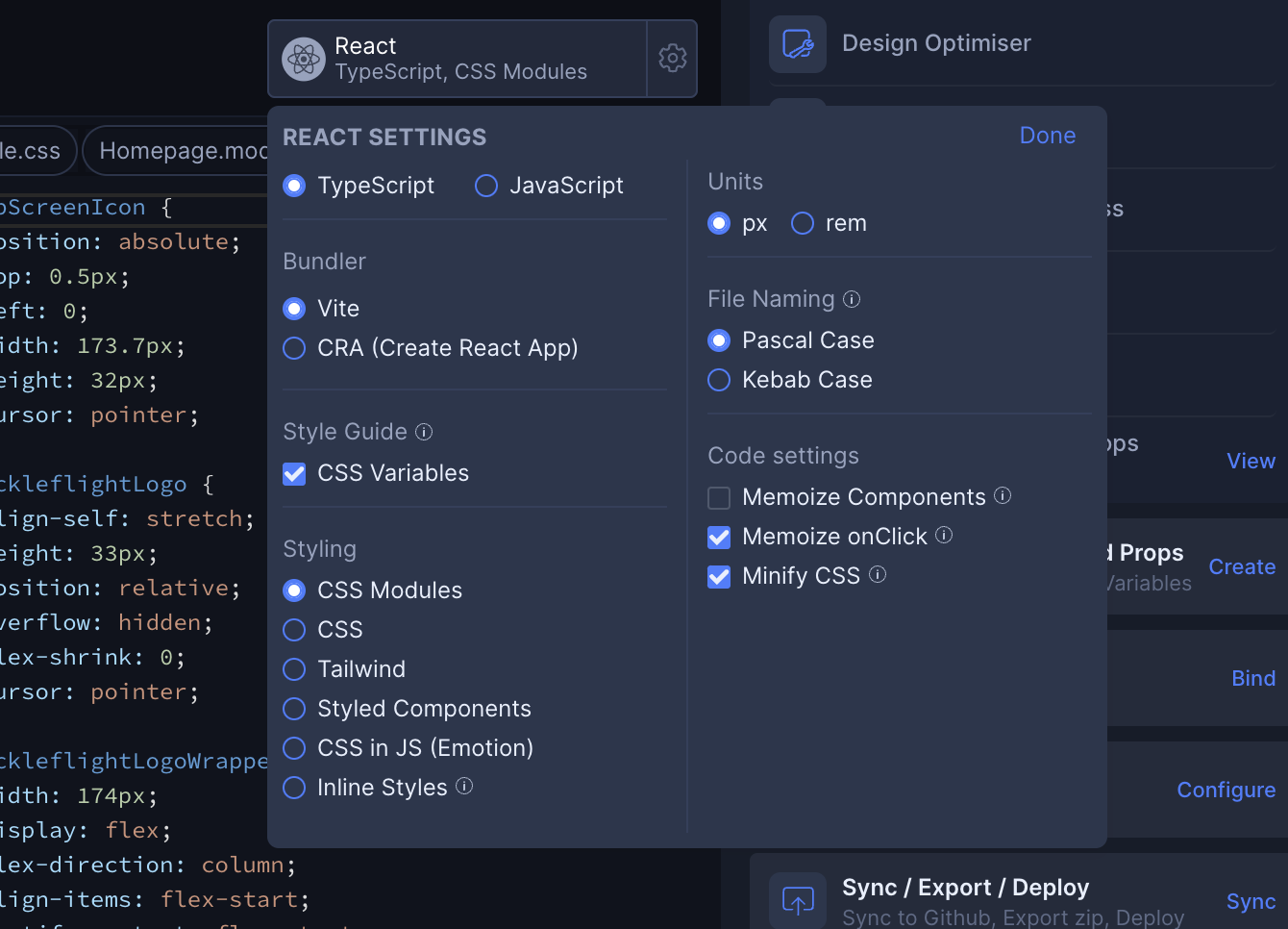
Task: Uncheck the CSS Variables checkbox
Action: click(x=294, y=473)
